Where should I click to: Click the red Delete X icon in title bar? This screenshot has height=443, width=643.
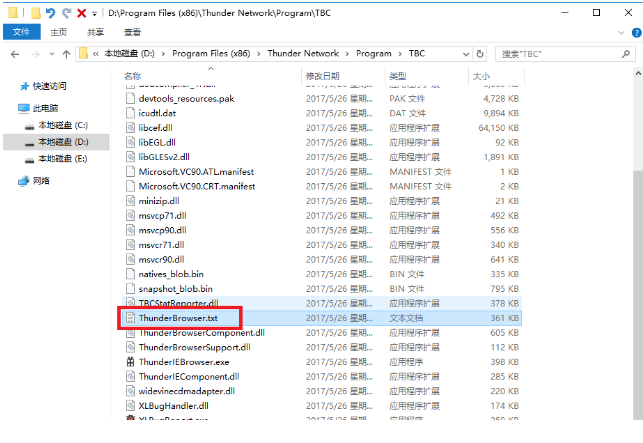click(x=82, y=13)
